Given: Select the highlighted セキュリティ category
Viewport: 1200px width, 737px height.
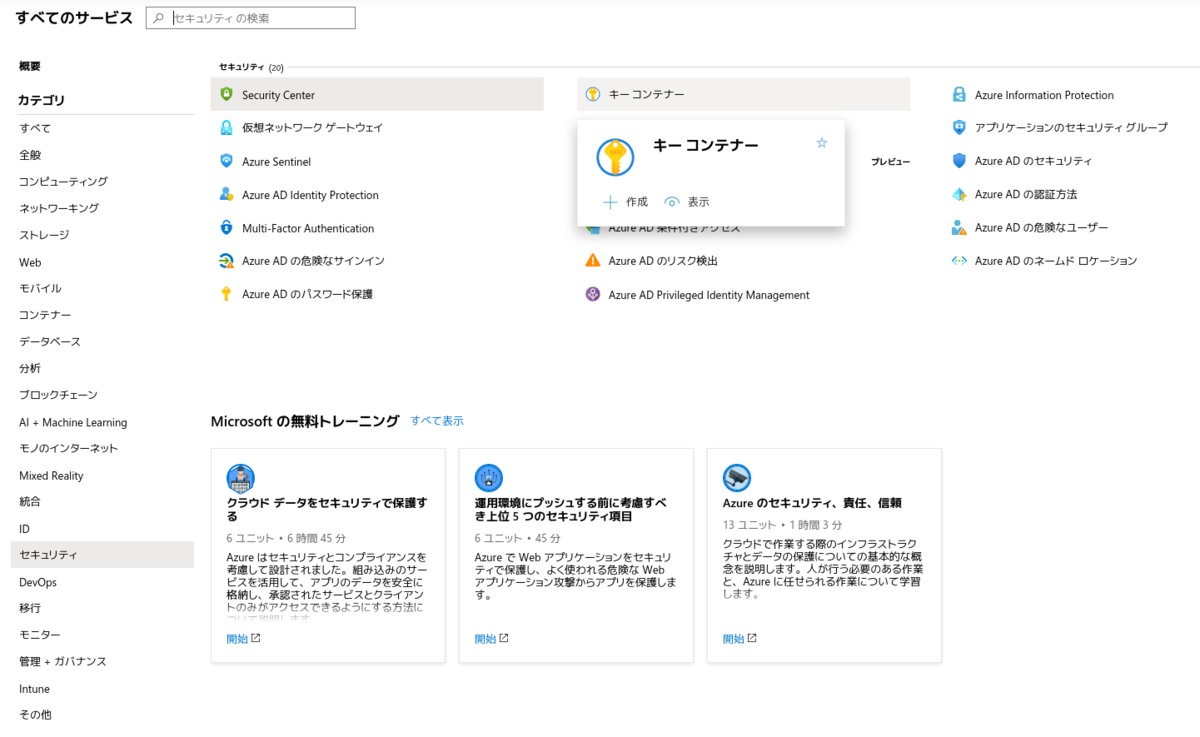Looking at the screenshot, I should tap(102, 555).
